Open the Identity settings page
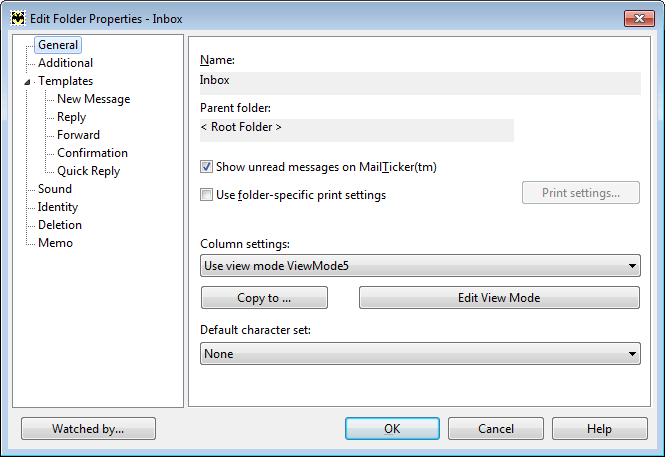Screen dimensions: 665x457 tap(58, 207)
